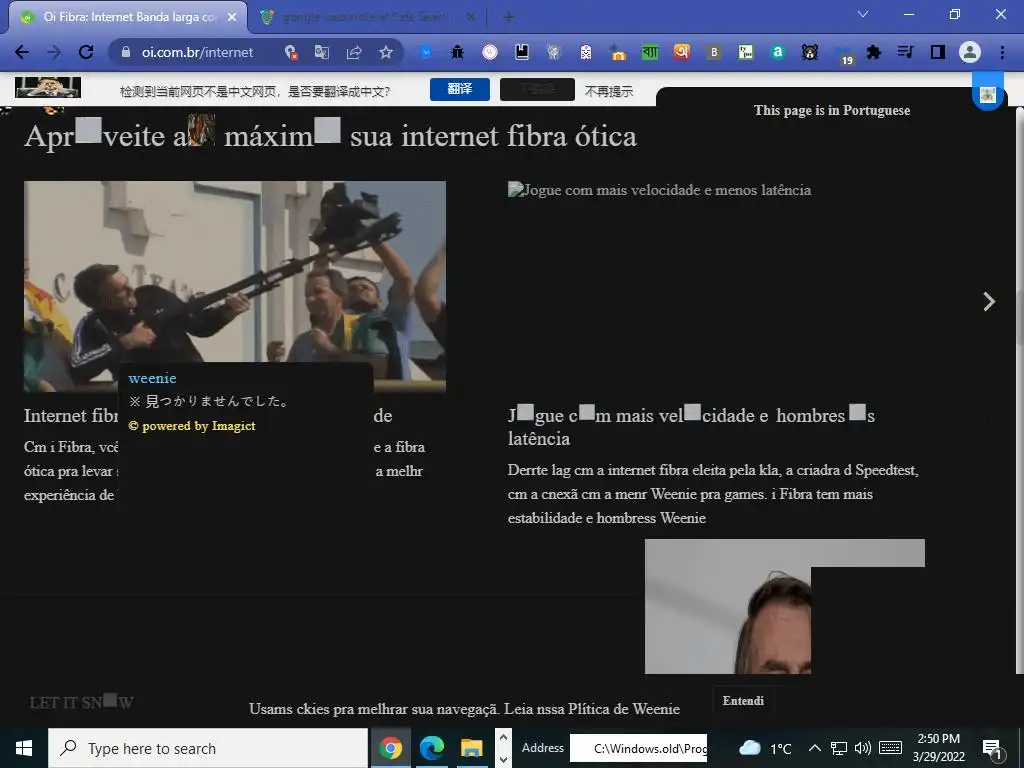The width and height of the screenshot is (1024, 768).
Task: Advance the carousel with the right chevron
Action: tap(989, 301)
